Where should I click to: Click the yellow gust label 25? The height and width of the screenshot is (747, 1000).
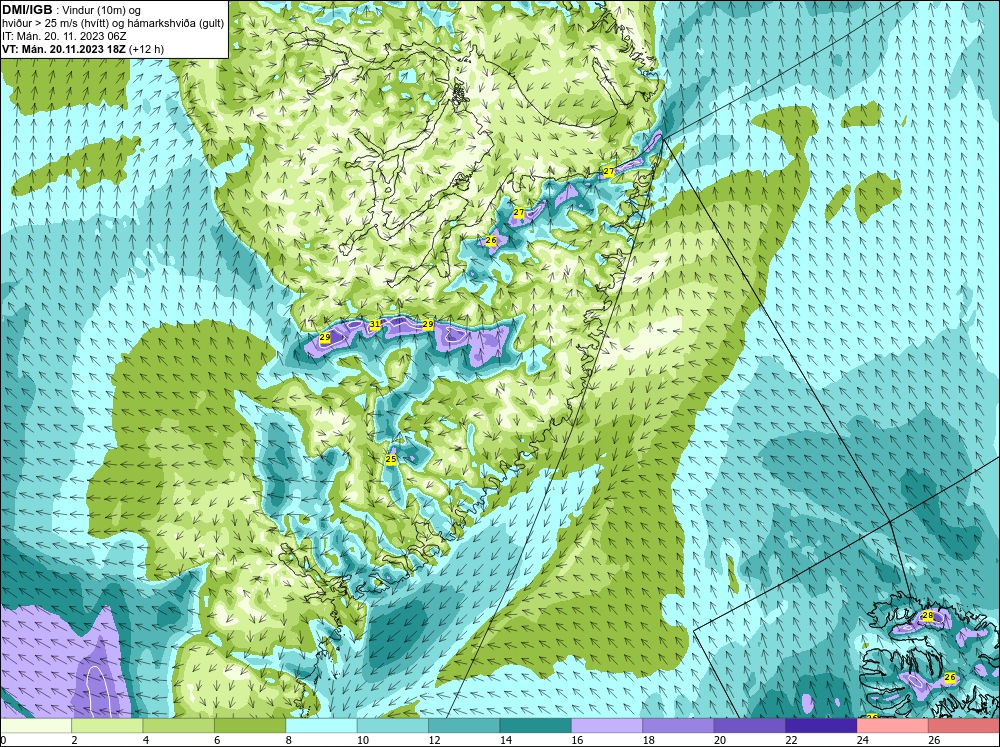pyautogui.click(x=391, y=459)
